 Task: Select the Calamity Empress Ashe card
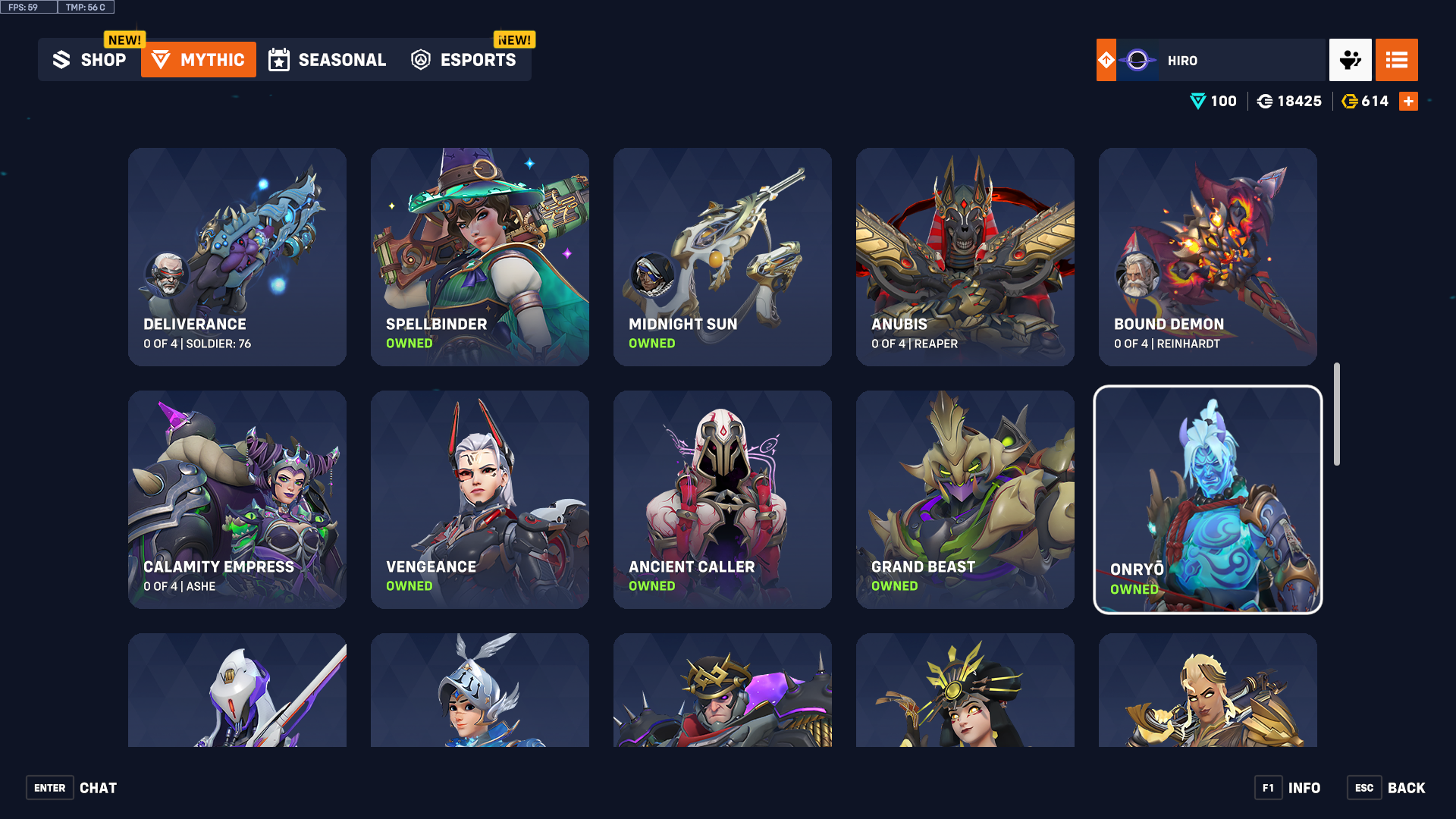coord(237,500)
